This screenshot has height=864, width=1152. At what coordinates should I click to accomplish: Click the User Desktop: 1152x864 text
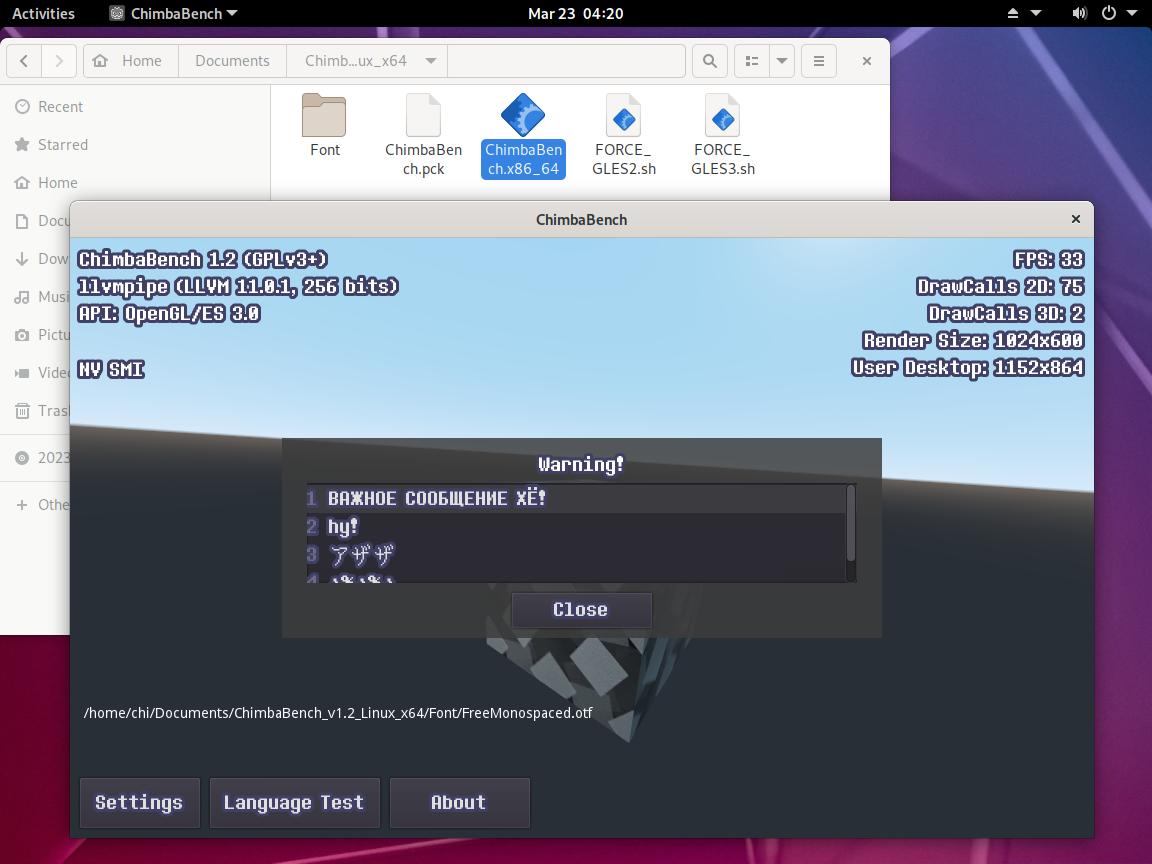pyautogui.click(x=968, y=367)
